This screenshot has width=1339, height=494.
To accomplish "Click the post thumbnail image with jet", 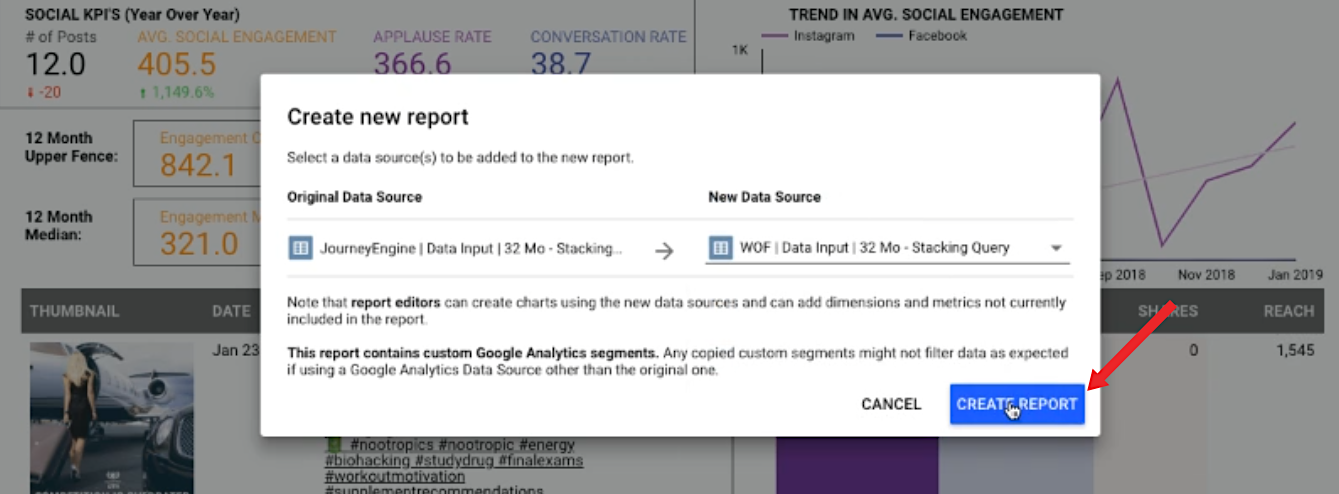I will 111,418.
